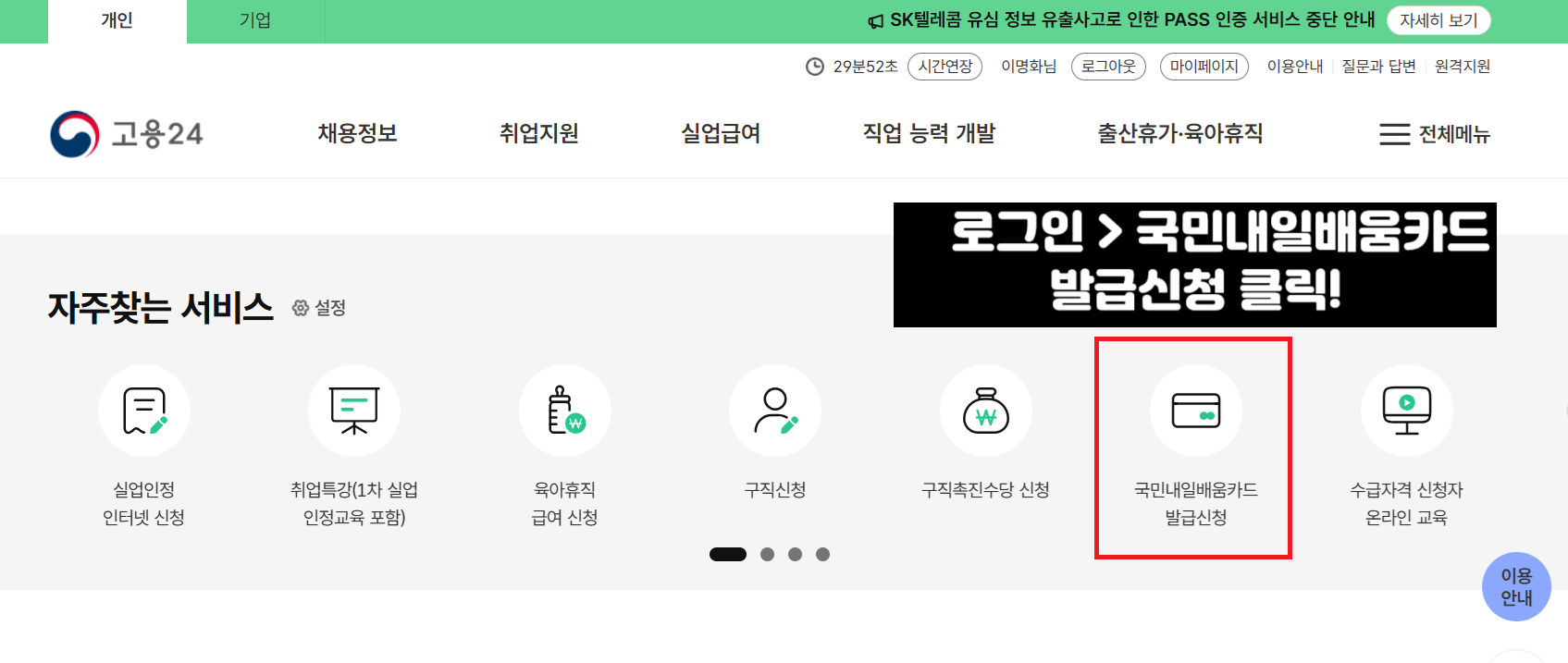This screenshot has height=663, width=1568.
Task: Click the SK텔레콤 PASS notice text
Action: [1132, 20]
